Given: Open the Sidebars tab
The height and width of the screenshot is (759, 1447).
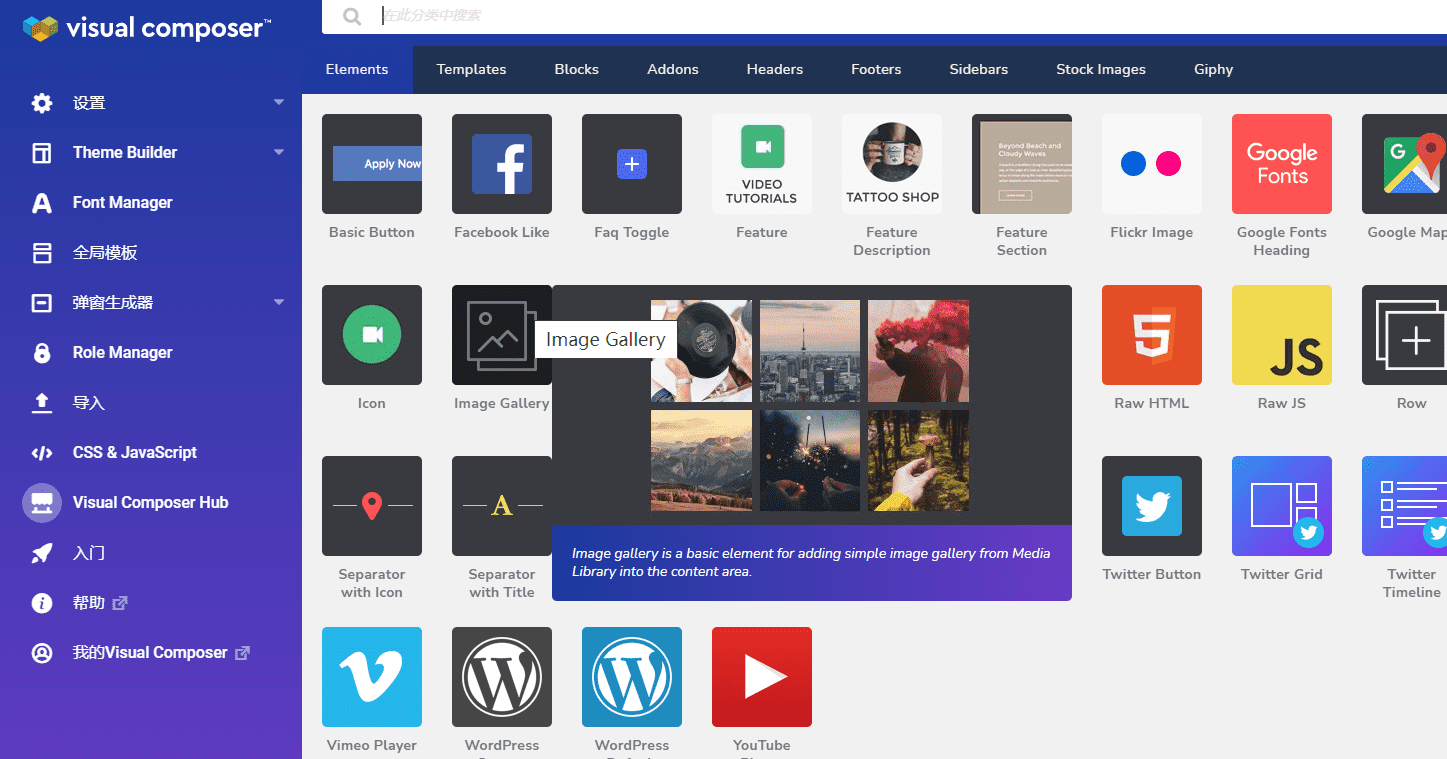Looking at the screenshot, I should click(x=979, y=70).
